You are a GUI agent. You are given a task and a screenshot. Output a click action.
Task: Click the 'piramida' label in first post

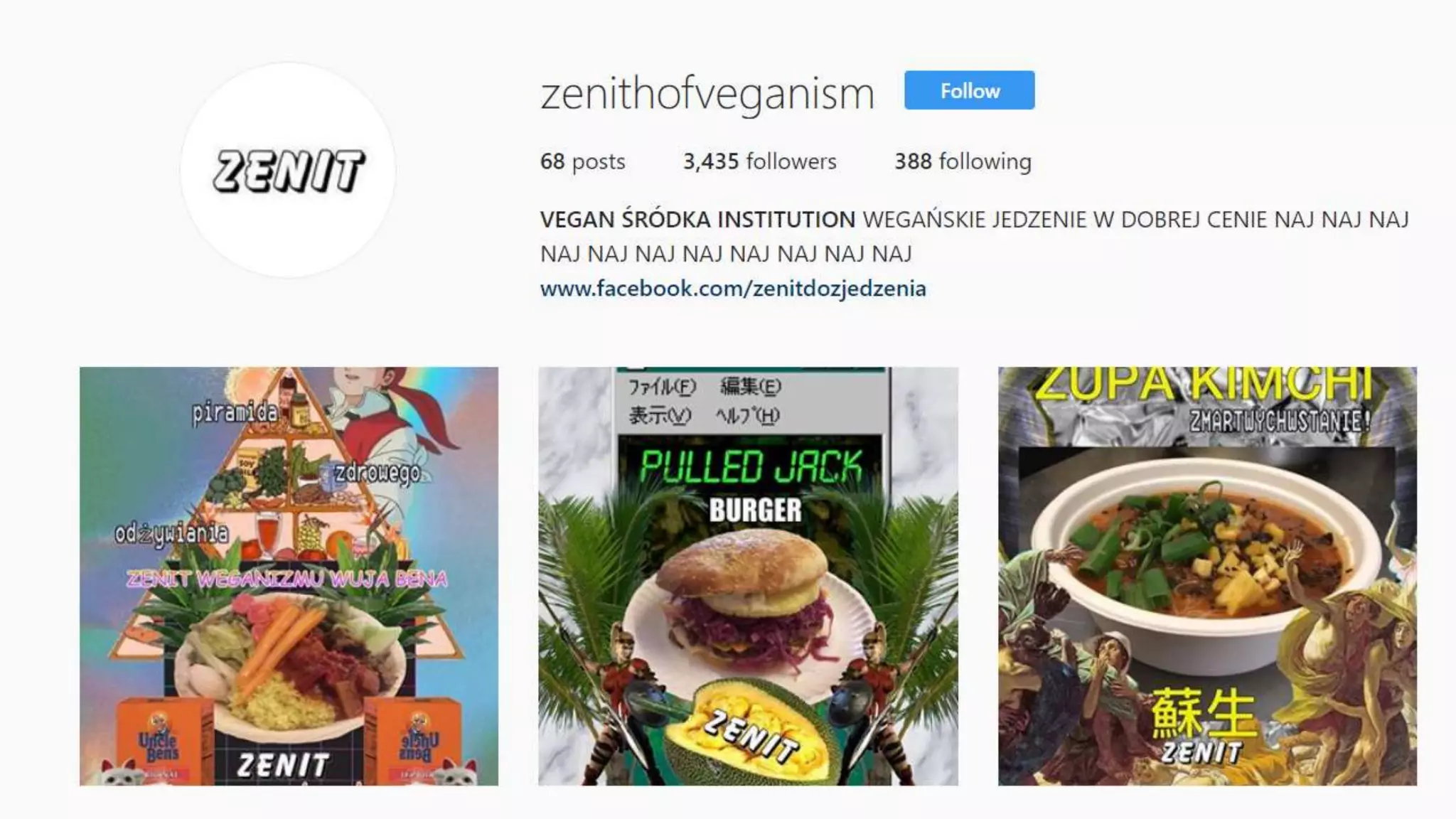coord(234,412)
